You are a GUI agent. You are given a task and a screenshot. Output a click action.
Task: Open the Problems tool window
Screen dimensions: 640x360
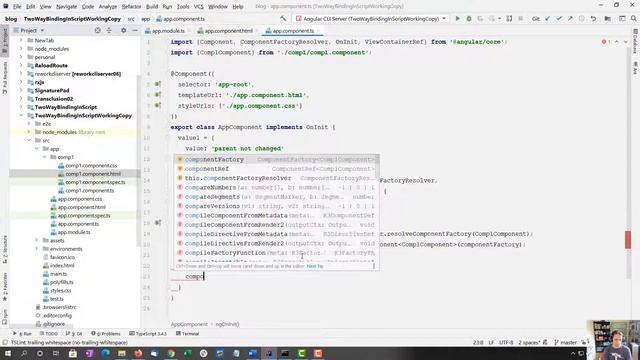[x=106, y=333]
